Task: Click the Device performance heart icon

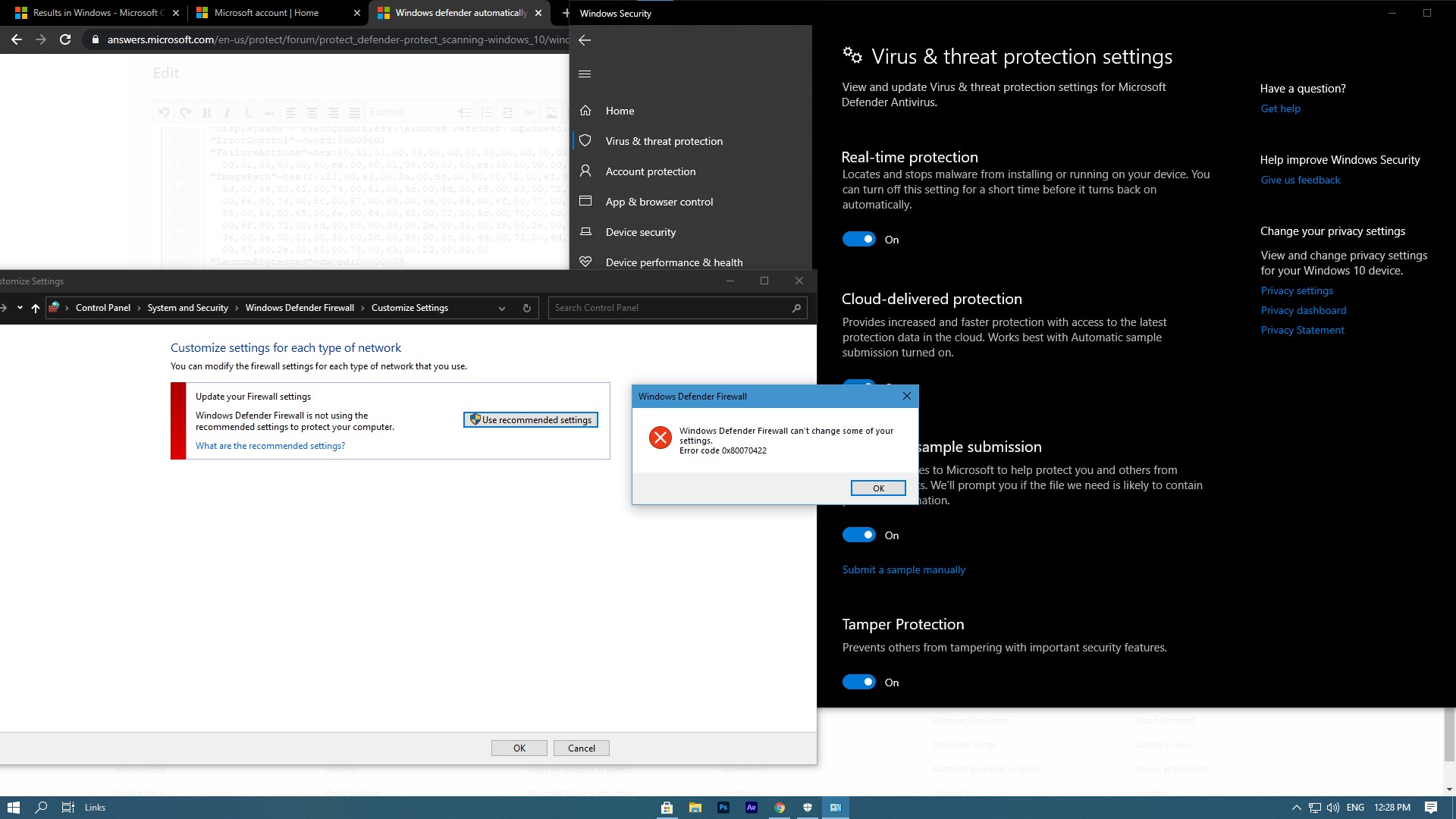Action: pos(585,262)
